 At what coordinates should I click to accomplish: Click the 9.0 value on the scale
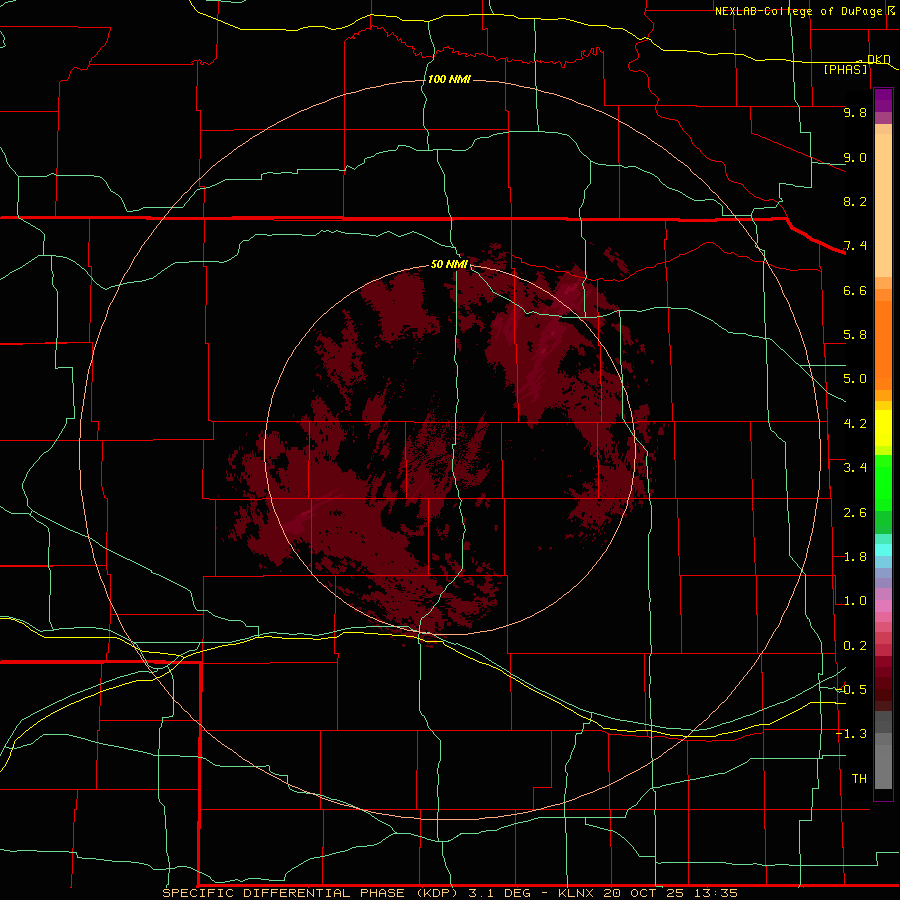point(855,157)
